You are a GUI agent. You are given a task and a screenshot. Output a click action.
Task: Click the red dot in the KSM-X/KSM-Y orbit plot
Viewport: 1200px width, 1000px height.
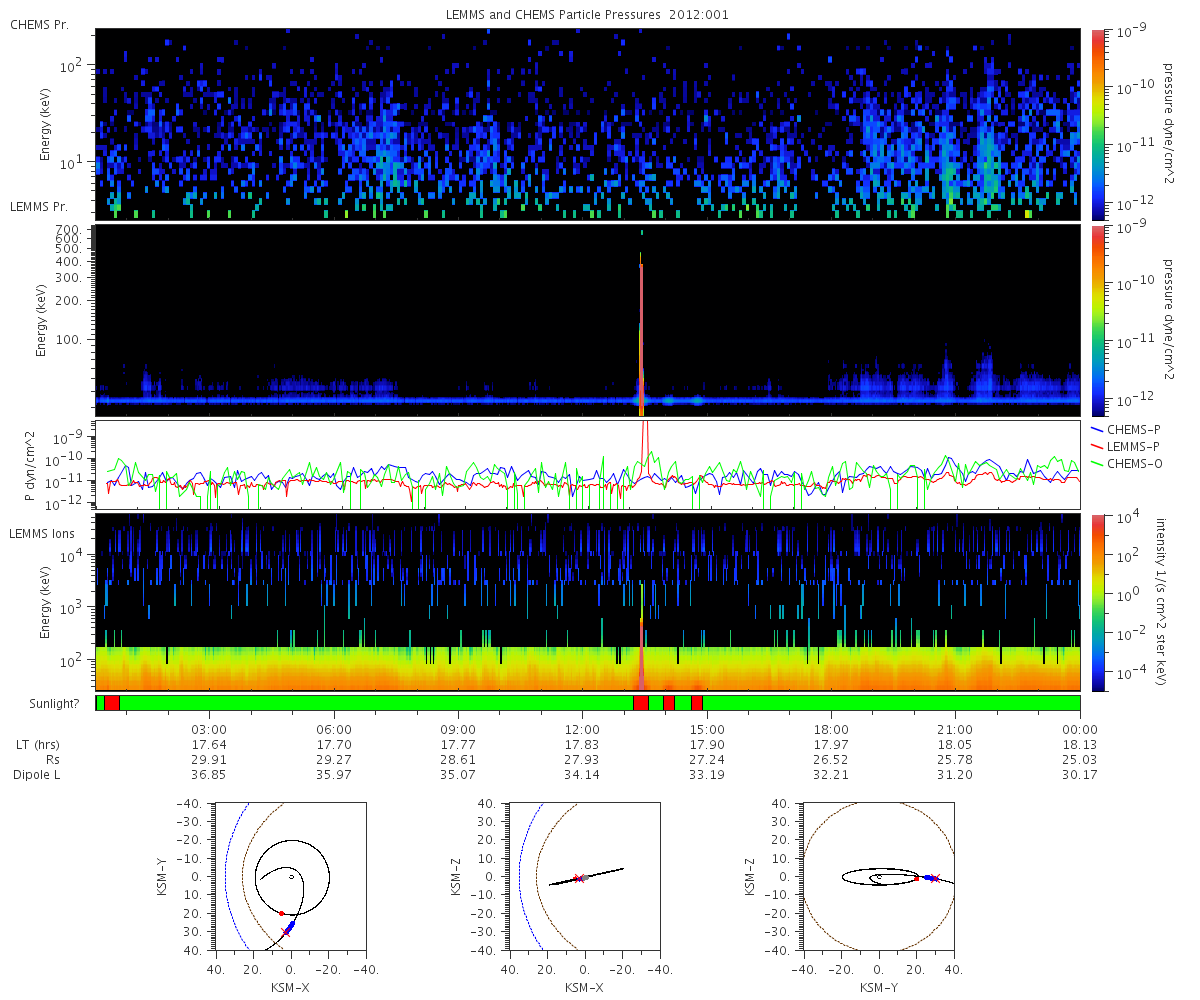[281, 913]
